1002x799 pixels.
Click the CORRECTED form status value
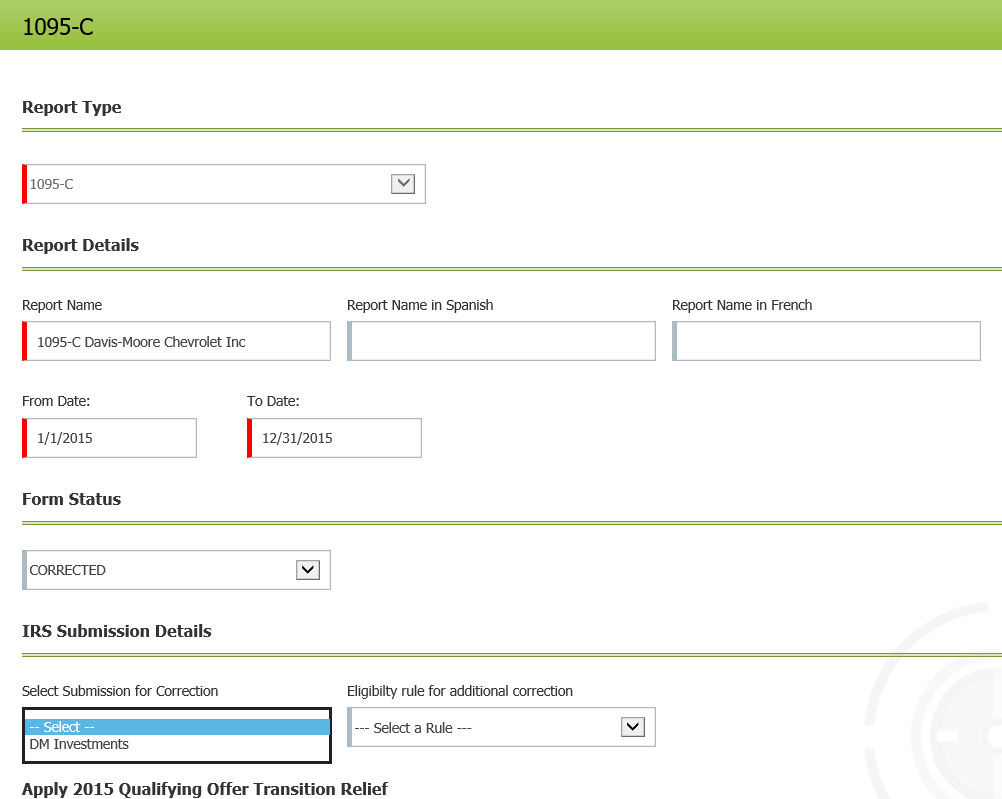point(68,570)
